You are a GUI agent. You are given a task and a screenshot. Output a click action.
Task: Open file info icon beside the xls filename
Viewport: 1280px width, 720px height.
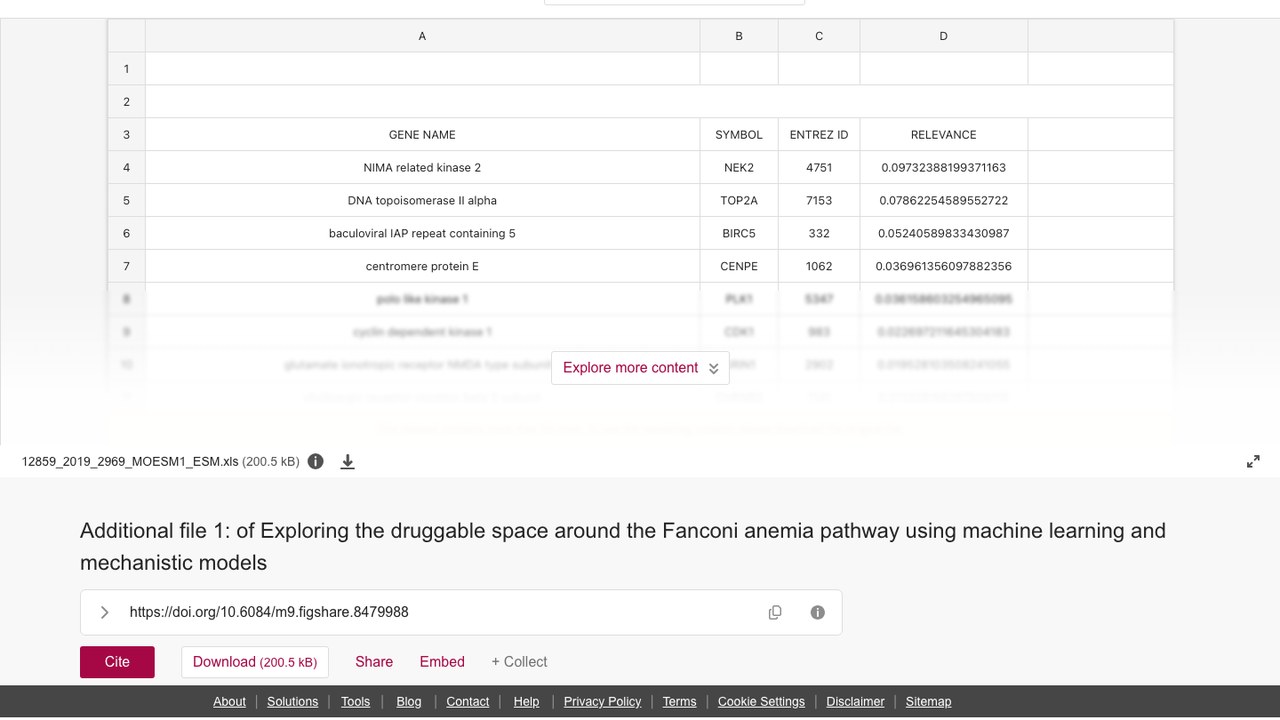coord(316,462)
